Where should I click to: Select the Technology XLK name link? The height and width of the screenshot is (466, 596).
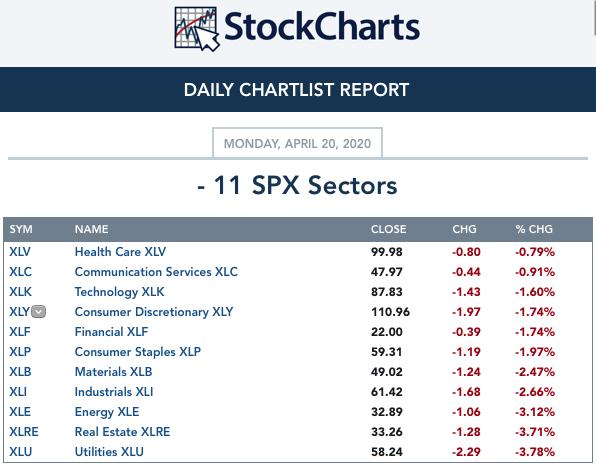coord(119,292)
